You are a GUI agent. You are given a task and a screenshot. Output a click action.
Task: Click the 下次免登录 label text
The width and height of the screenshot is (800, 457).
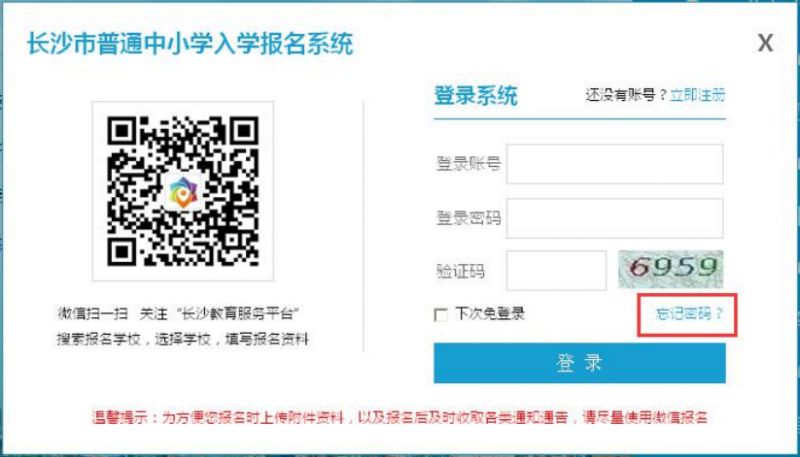point(490,314)
